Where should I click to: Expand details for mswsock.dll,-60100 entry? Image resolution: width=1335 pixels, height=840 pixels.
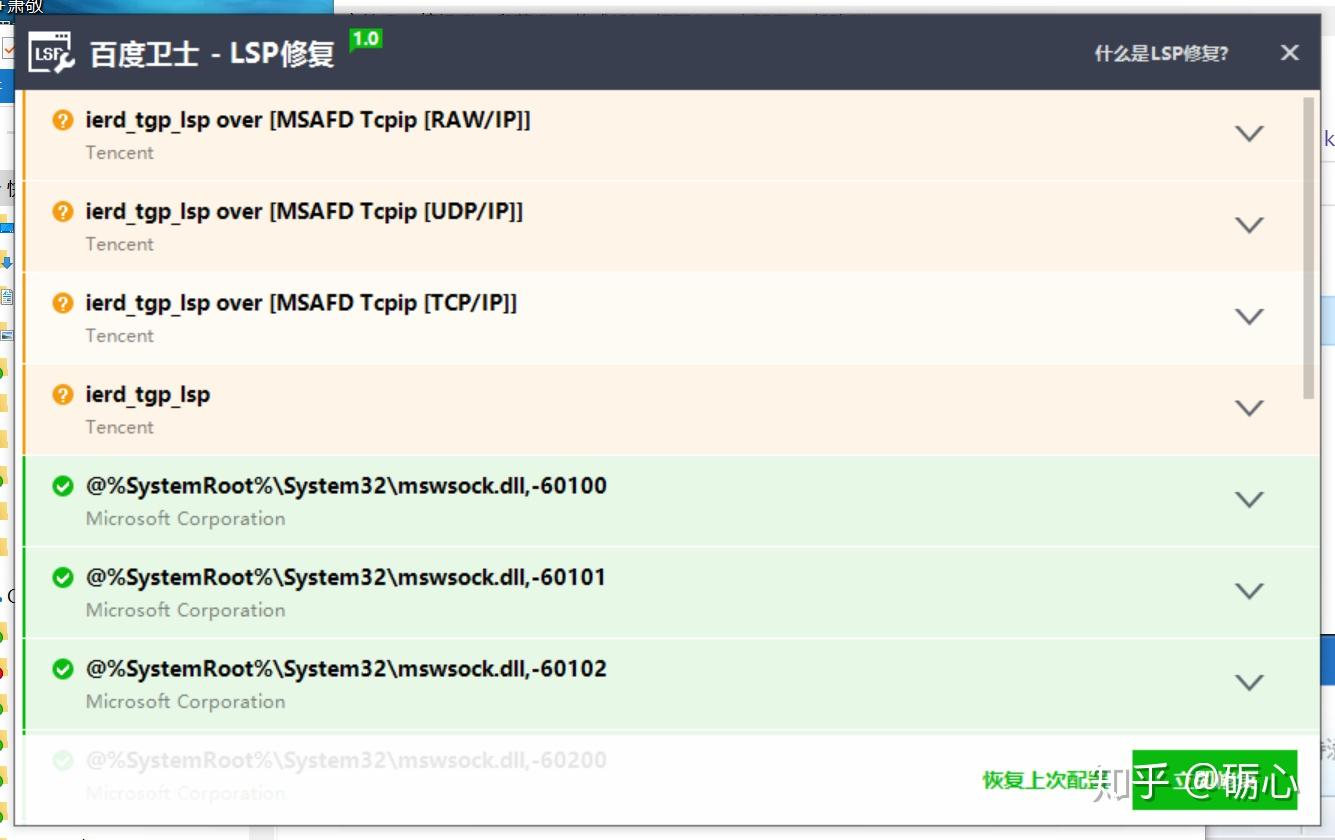pyautogui.click(x=1250, y=499)
